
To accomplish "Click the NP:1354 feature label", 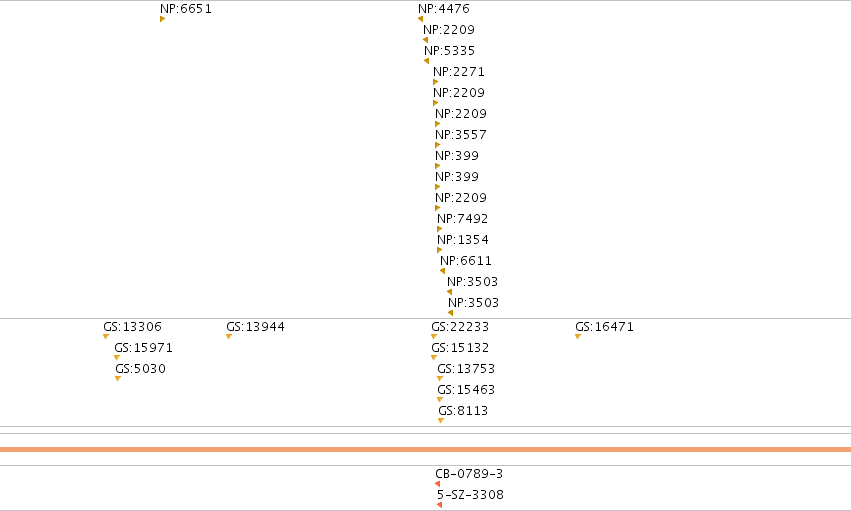I will pos(462,240).
